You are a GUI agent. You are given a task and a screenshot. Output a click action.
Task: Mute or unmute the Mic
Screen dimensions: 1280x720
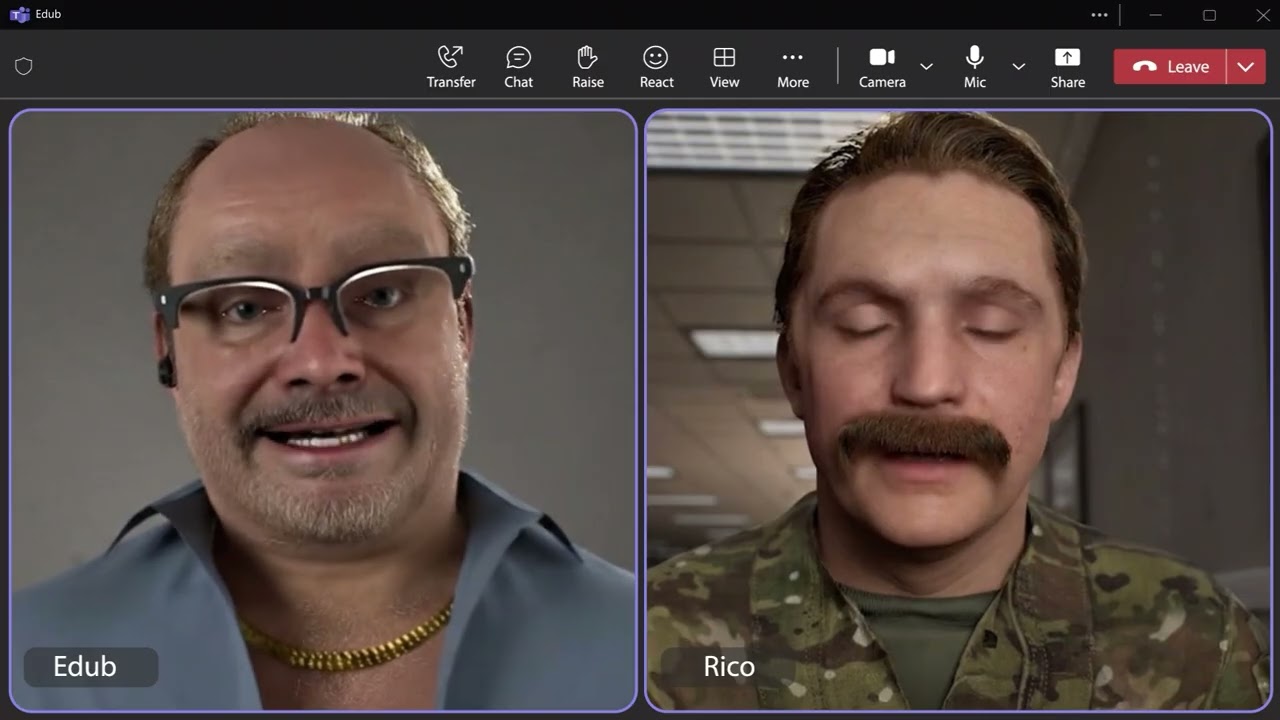[975, 67]
